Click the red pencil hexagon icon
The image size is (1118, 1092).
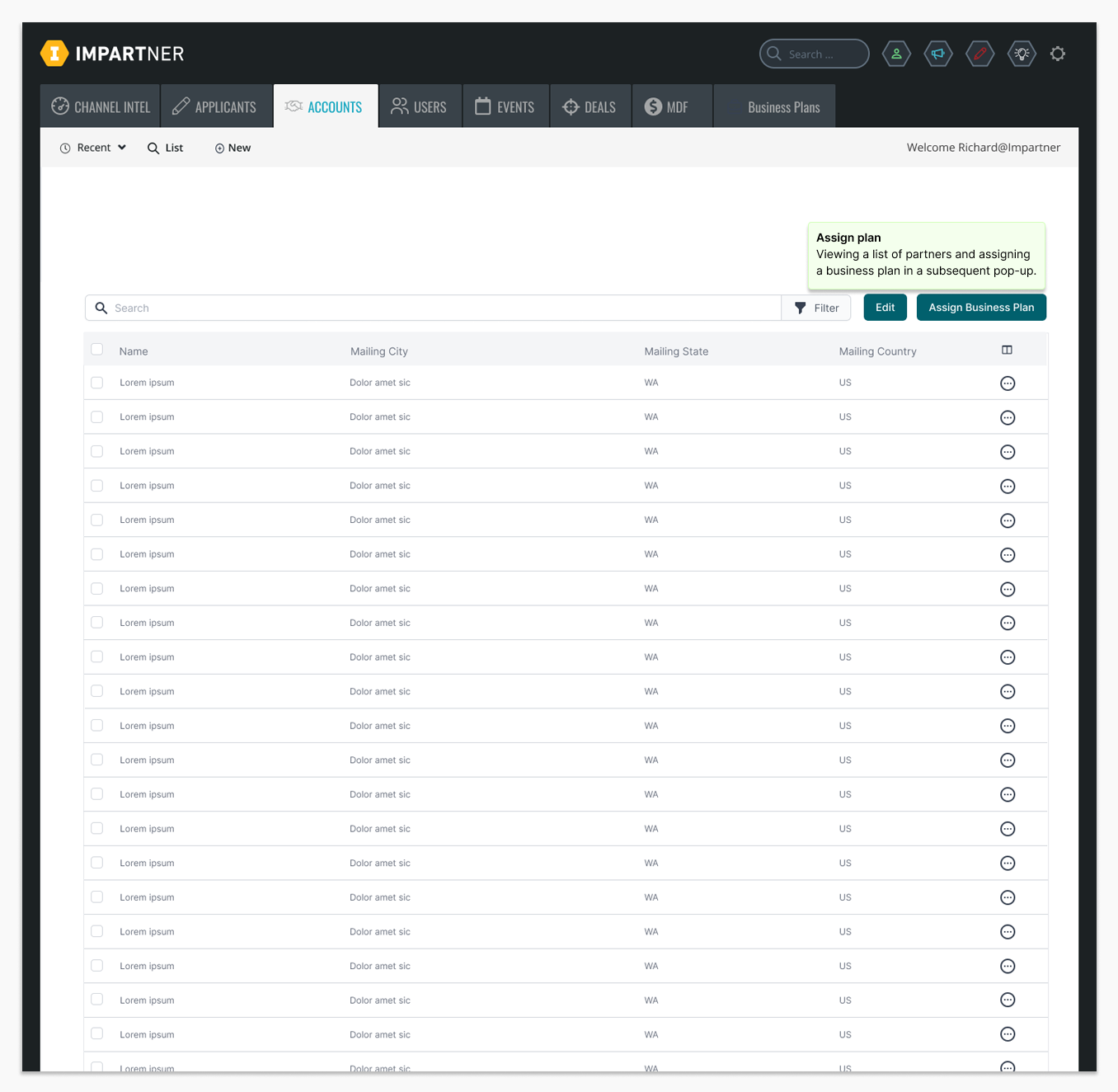[979, 54]
